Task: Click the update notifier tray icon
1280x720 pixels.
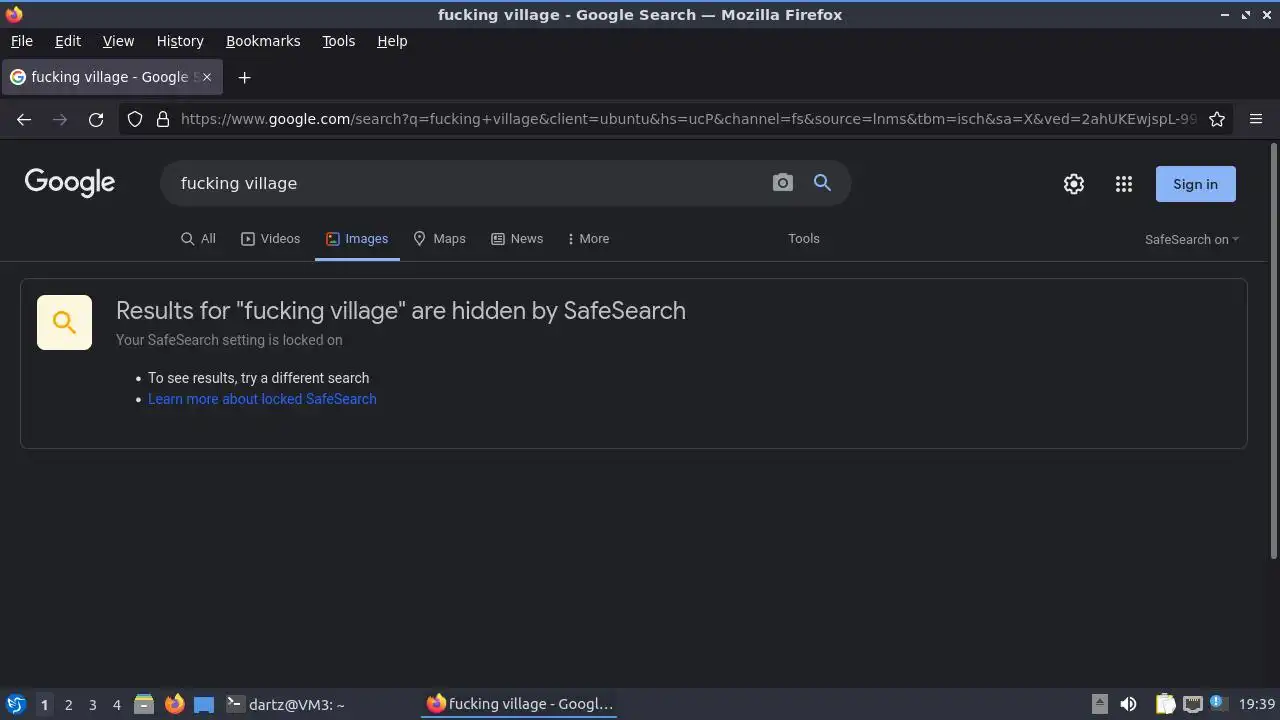Action: [1217, 703]
